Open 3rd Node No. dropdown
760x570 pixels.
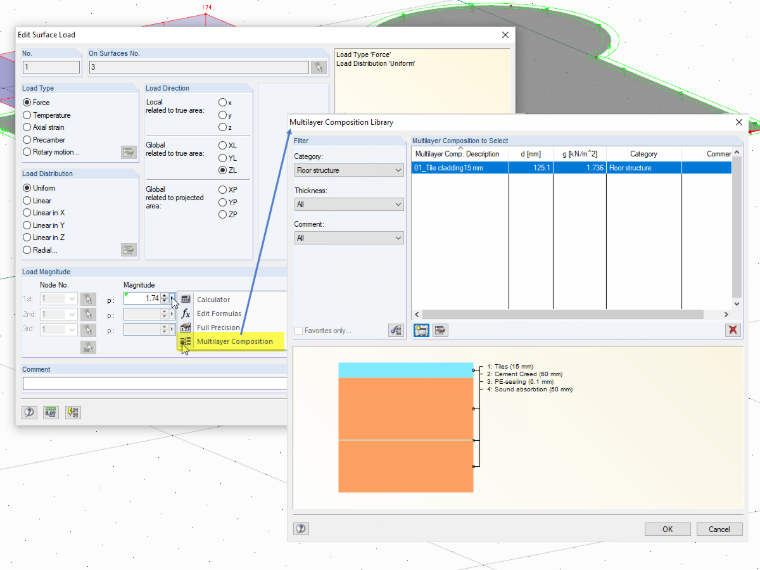[x=72, y=330]
